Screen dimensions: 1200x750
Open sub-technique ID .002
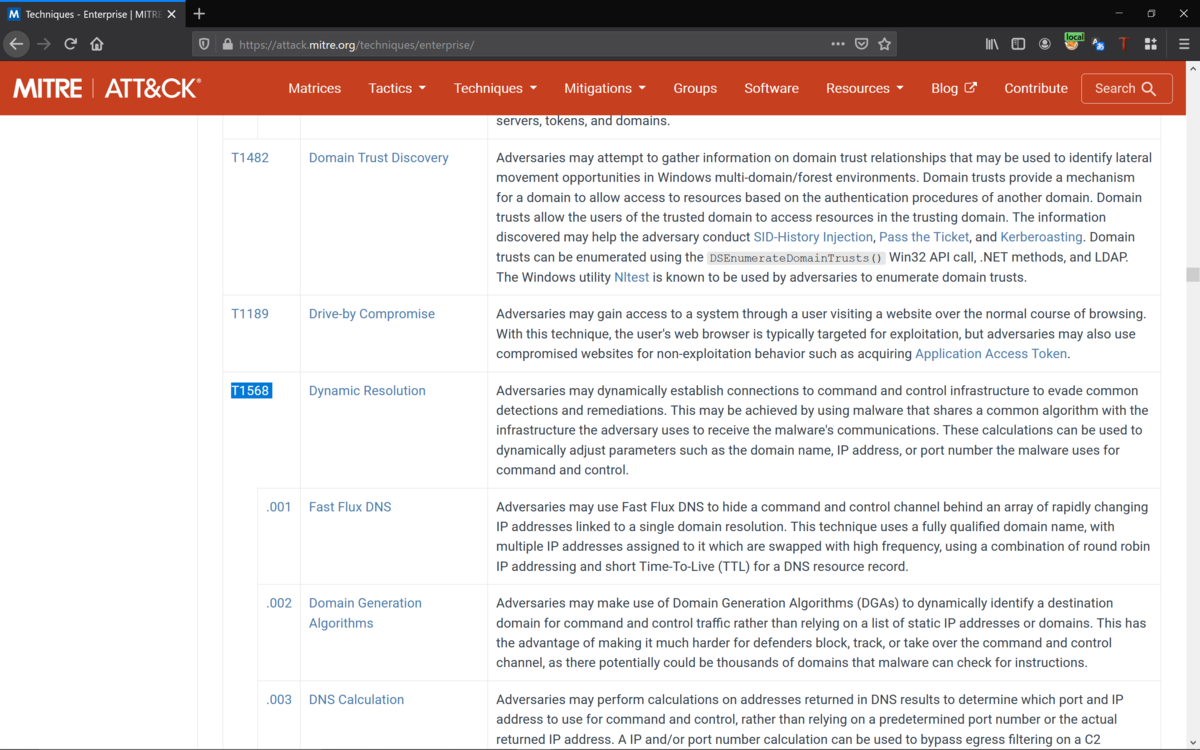coord(279,602)
